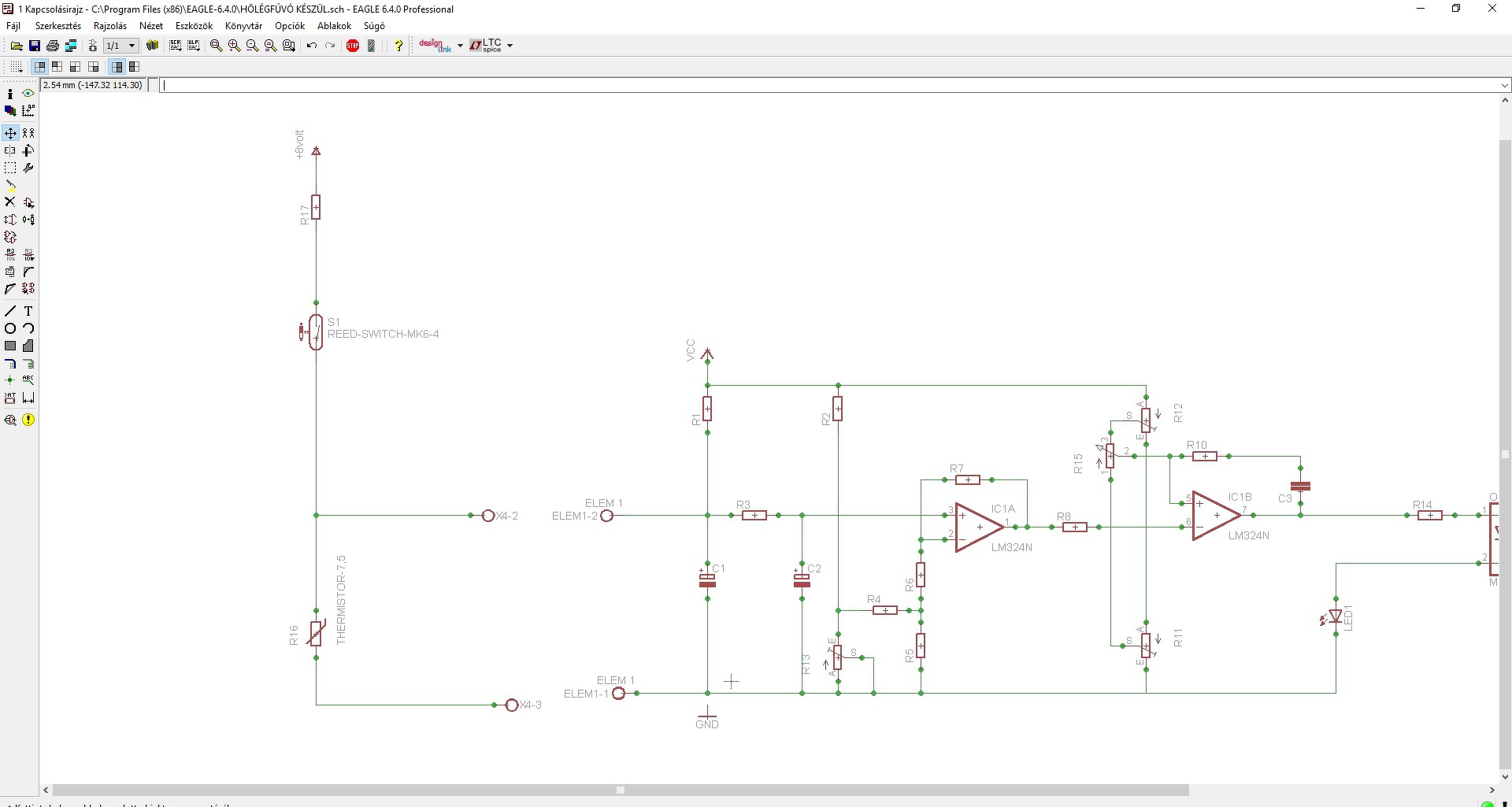The height and width of the screenshot is (807, 1512).
Task: Open the CAM processor
Action: pyautogui.click(x=71, y=46)
